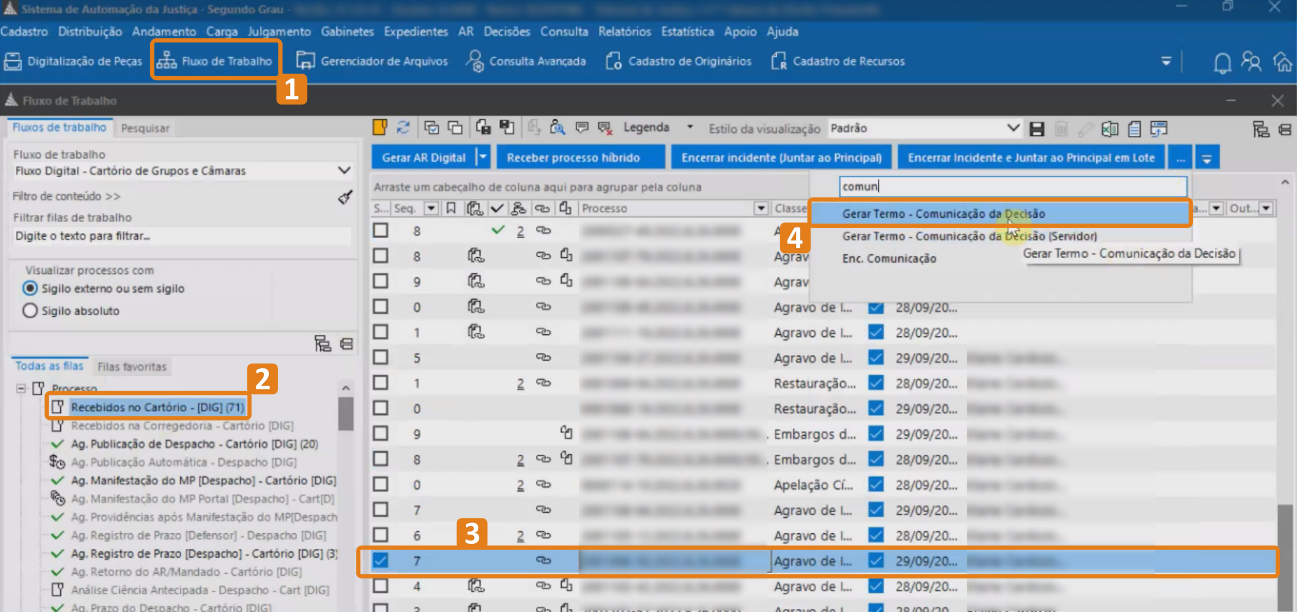
Task: Click Encerrar incidente (Juntar ao Principal)
Action: coord(782,157)
